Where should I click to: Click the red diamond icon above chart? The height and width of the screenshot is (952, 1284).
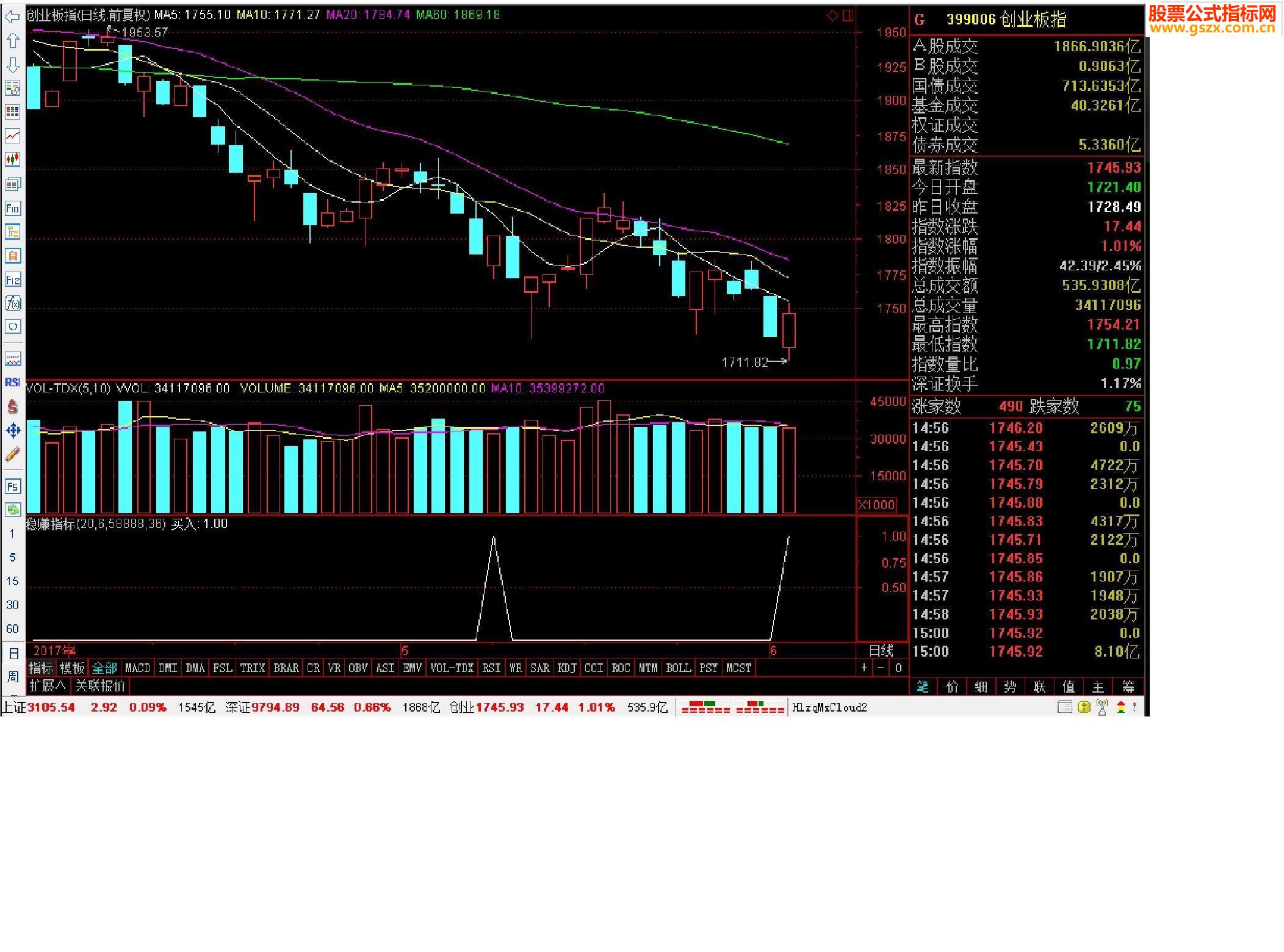point(832,16)
